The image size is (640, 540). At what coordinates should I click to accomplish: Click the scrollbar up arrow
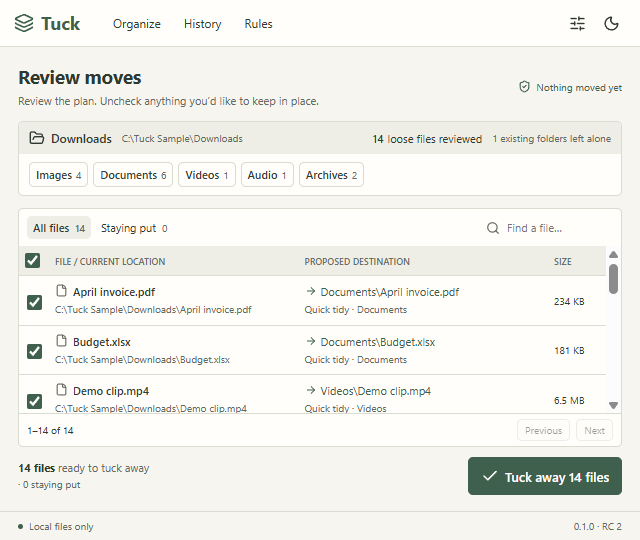[x=613, y=255]
